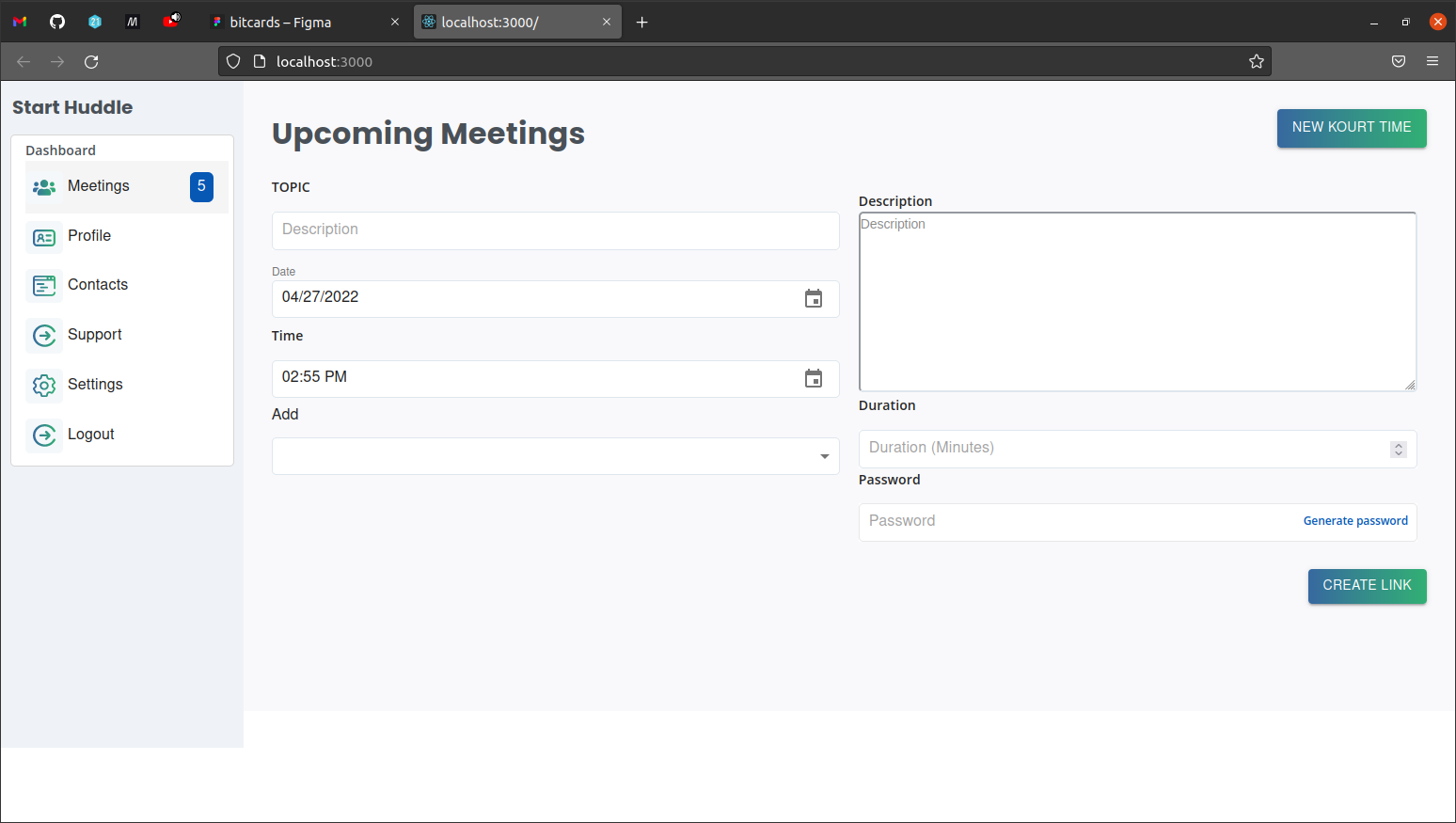Adjust the Duration minutes stepper
Screen dimensions: 1456x823
pyautogui.click(x=1399, y=450)
